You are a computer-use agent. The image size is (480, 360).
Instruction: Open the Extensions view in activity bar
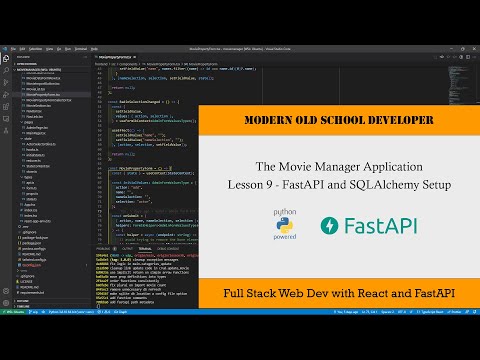click(x=6, y=107)
